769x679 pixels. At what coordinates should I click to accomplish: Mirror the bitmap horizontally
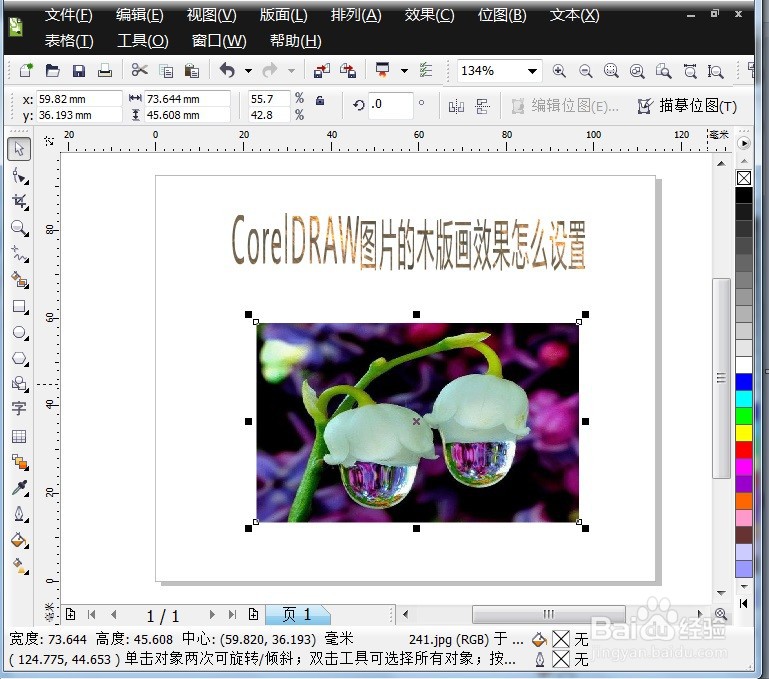tap(456, 106)
